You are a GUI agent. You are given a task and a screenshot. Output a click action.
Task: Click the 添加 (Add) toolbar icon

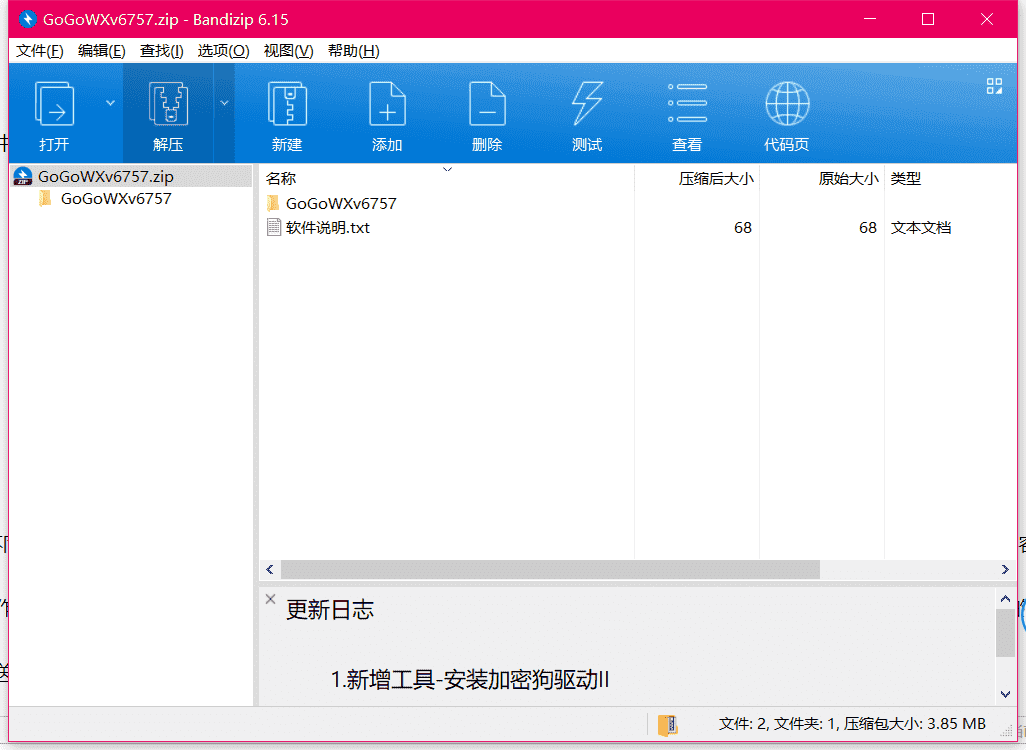click(x=387, y=104)
